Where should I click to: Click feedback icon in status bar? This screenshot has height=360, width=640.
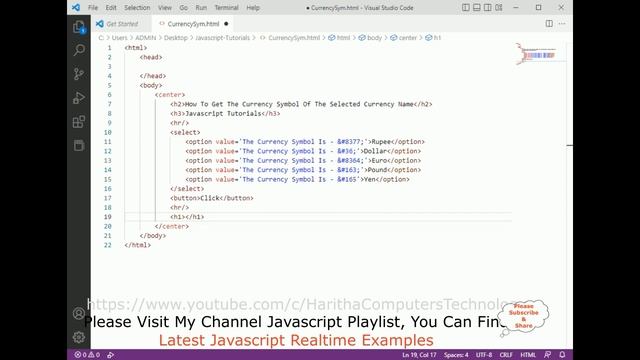547,355
